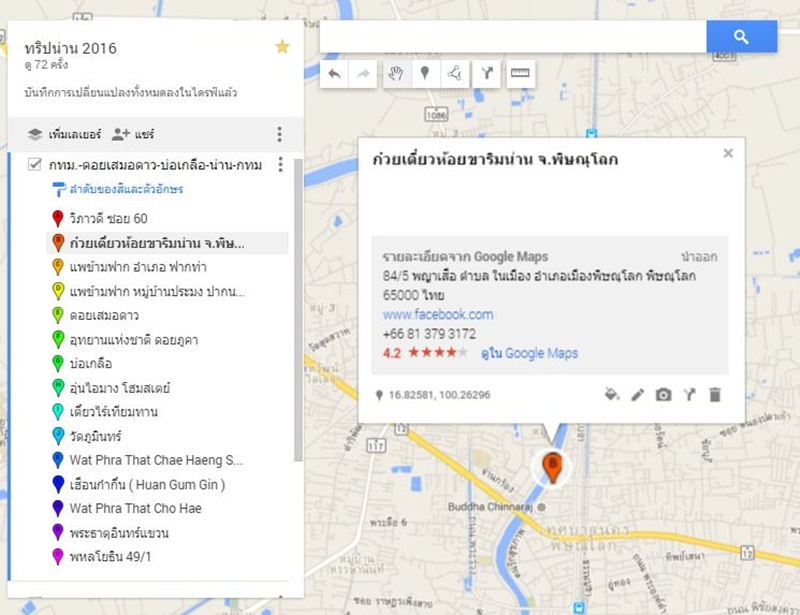Viewport: 800px width, 615px height.
Task: Click red pin icon of วิภาวดี ซอย 60
Action: coord(58,218)
